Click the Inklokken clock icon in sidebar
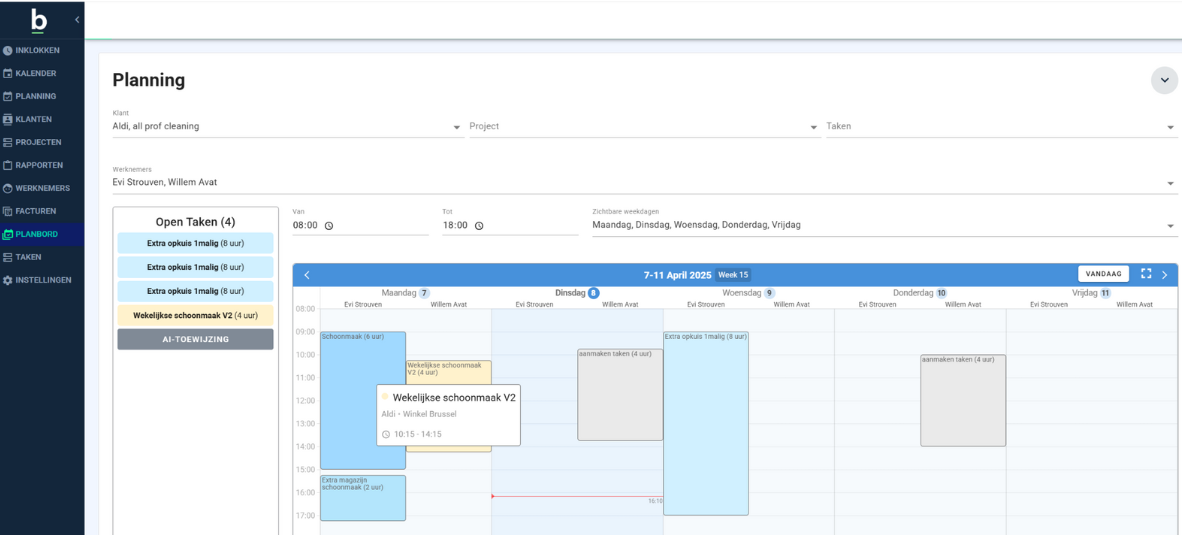 8,50
